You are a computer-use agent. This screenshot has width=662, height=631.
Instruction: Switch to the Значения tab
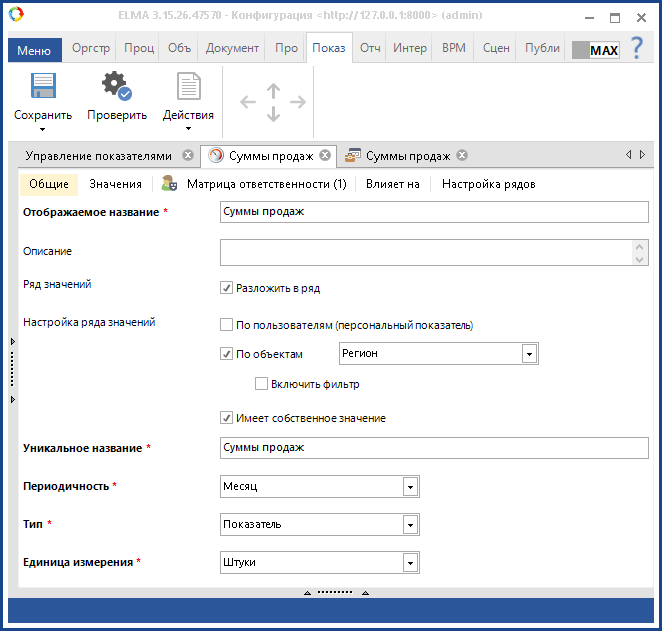(x=115, y=184)
